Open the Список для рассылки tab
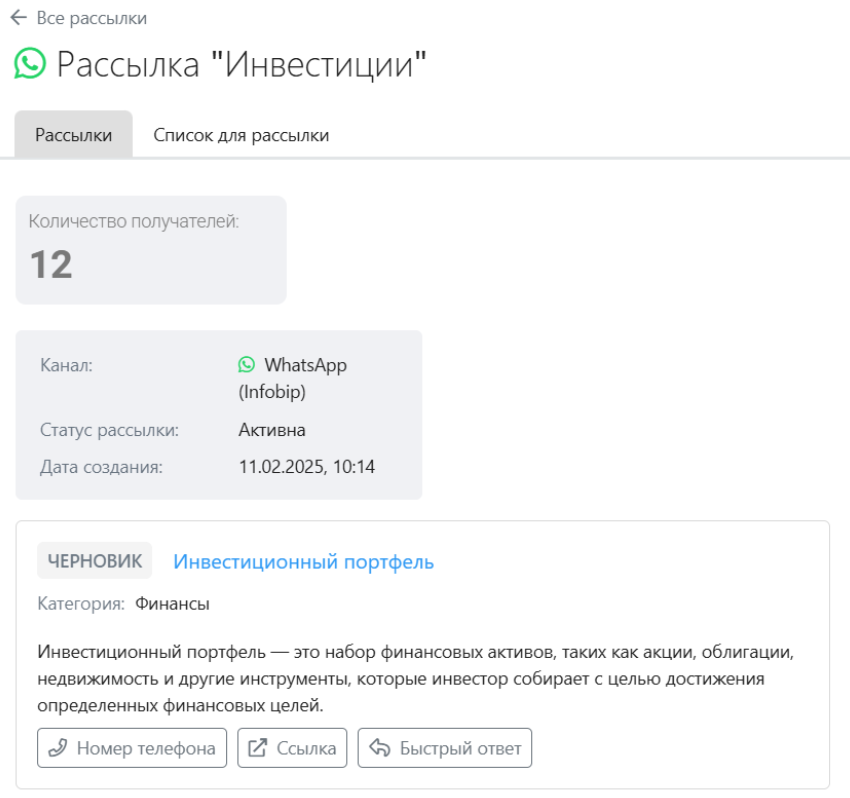The width and height of the screenshot is (850, 798). [241, 135]
